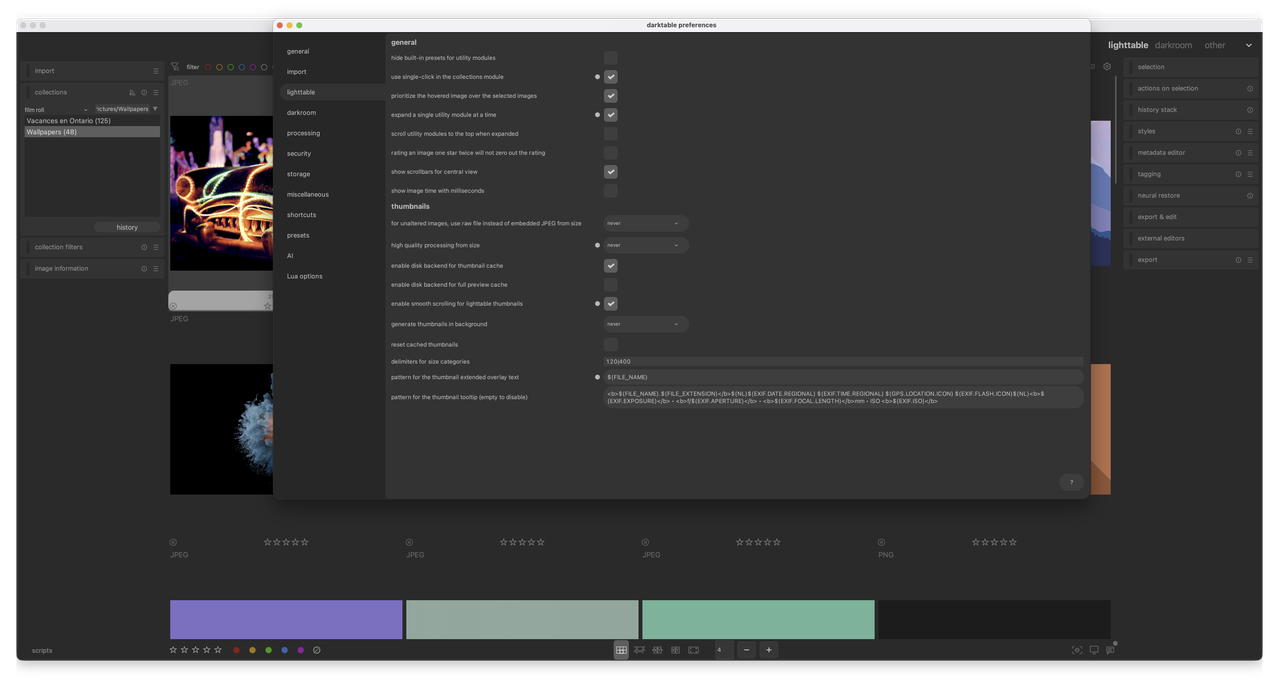Switch to culling layout in fixed mode
This screenshot has height=681, width=1279.
point(657,650)
